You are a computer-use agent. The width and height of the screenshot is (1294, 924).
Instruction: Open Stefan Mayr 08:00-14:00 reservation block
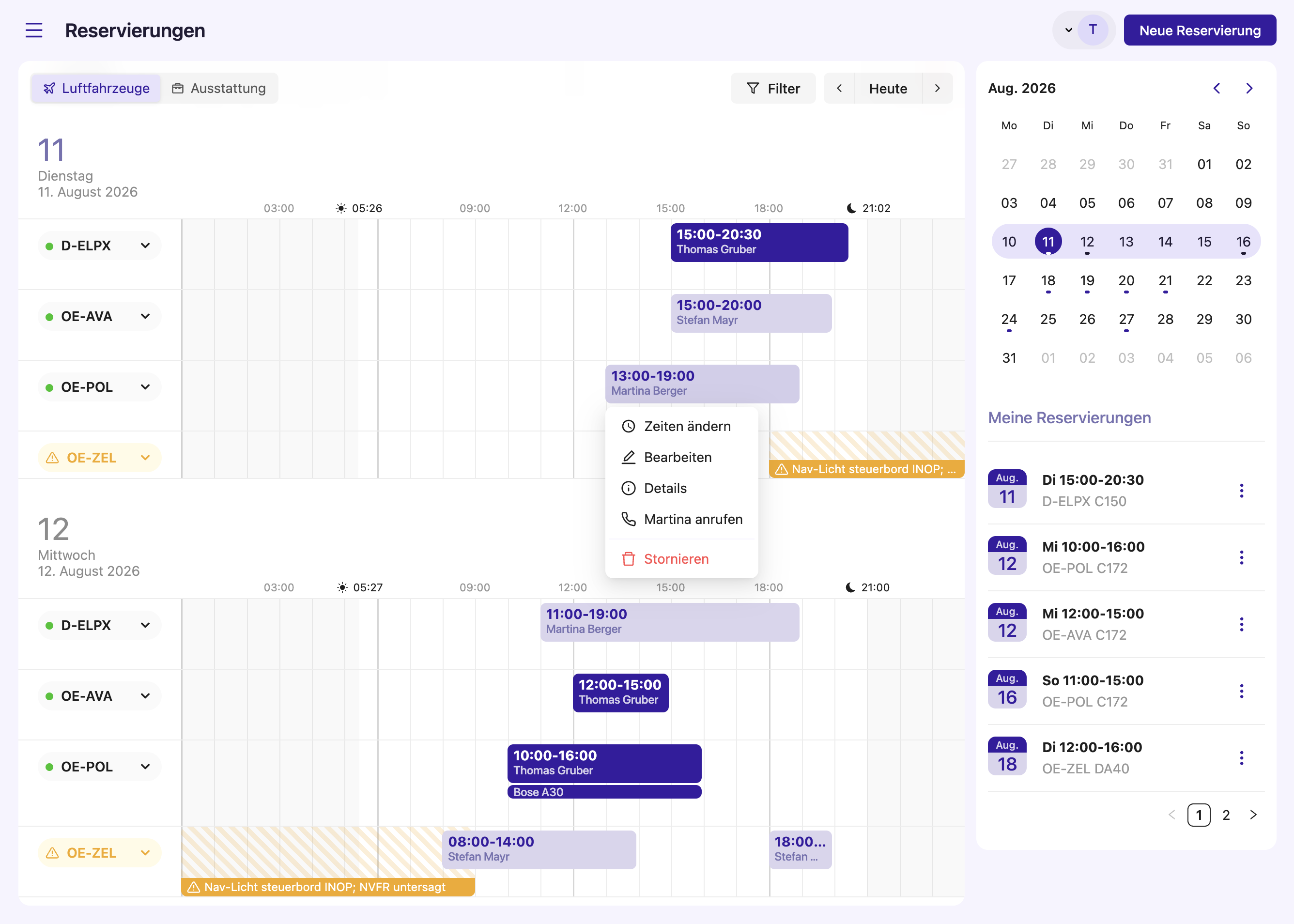click(539, 849)
